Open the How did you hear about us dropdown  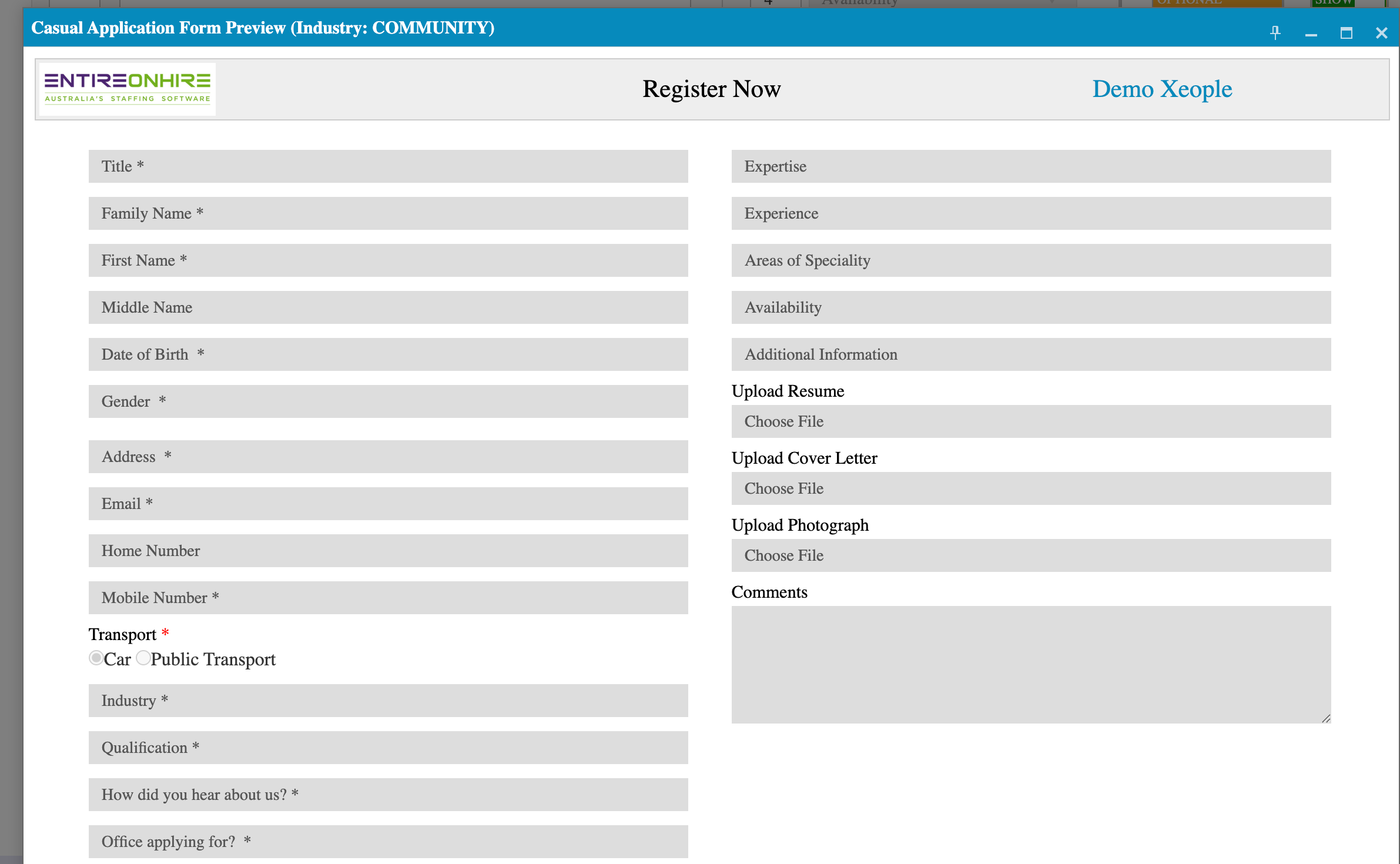(x=388, y=795)
